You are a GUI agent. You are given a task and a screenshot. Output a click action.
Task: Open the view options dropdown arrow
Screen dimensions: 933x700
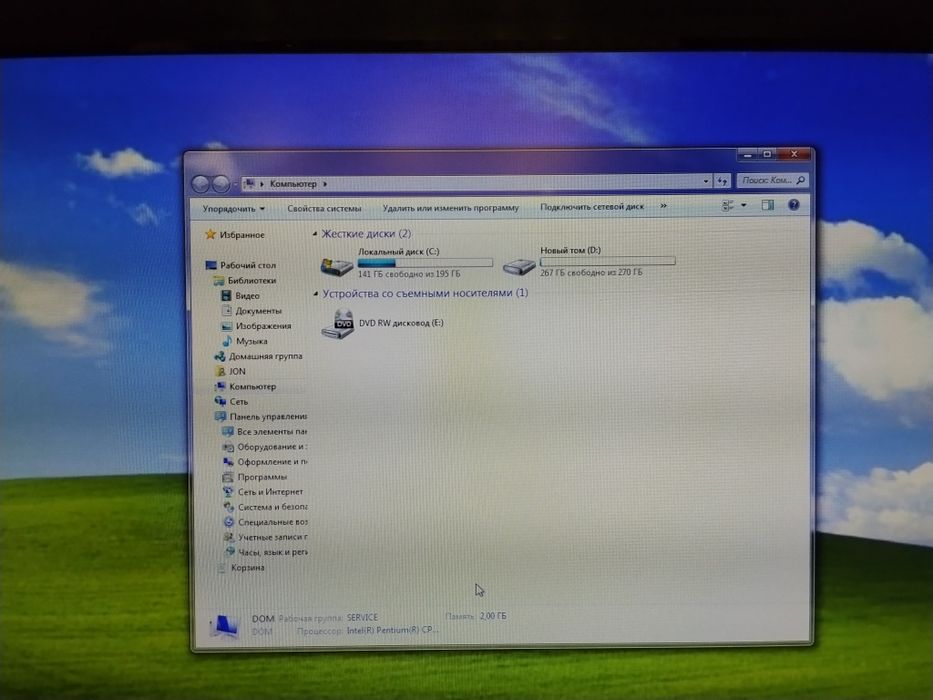pos(743,205)
